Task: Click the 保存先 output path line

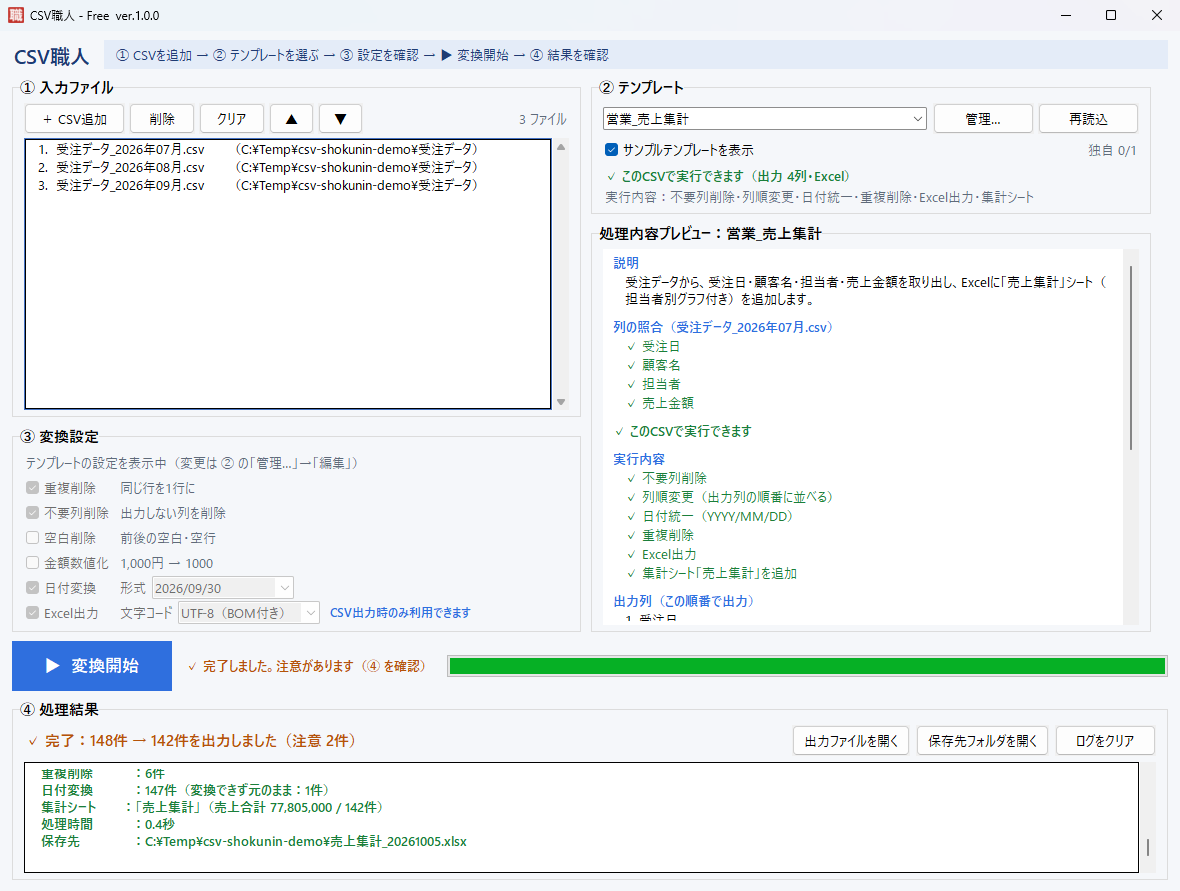Action: 254,841
